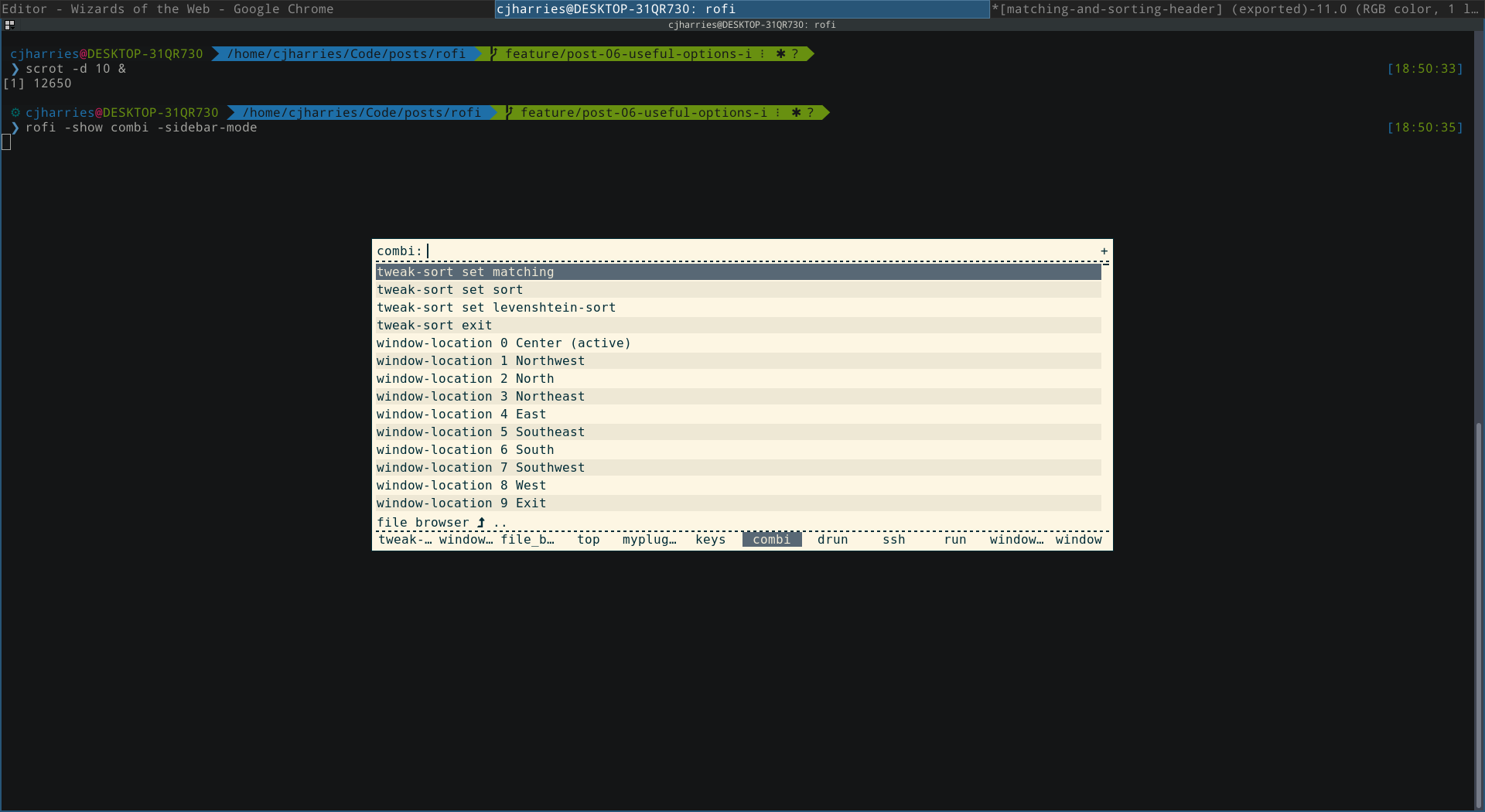The image size is (1485, 812).
Task: Click the '[18:50:35]' timestamp
Action: pos(1425,127)
